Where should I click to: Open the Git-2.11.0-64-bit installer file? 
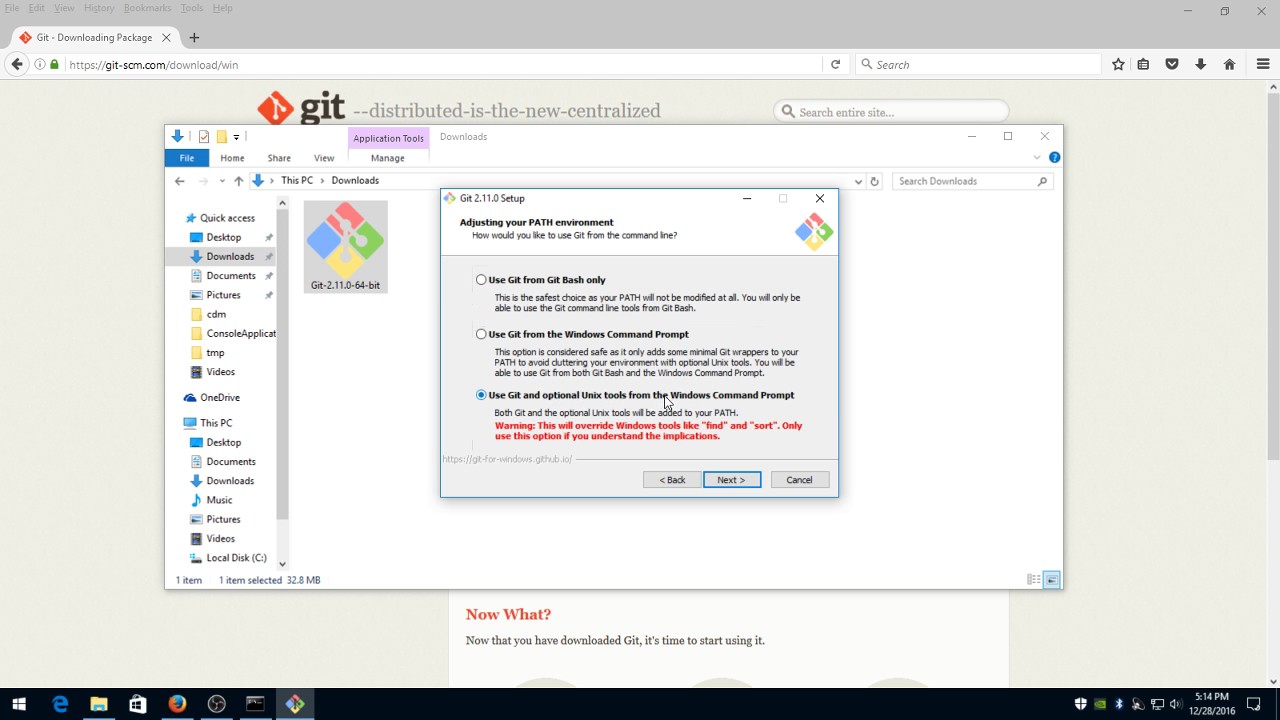[x=345, y=246]
